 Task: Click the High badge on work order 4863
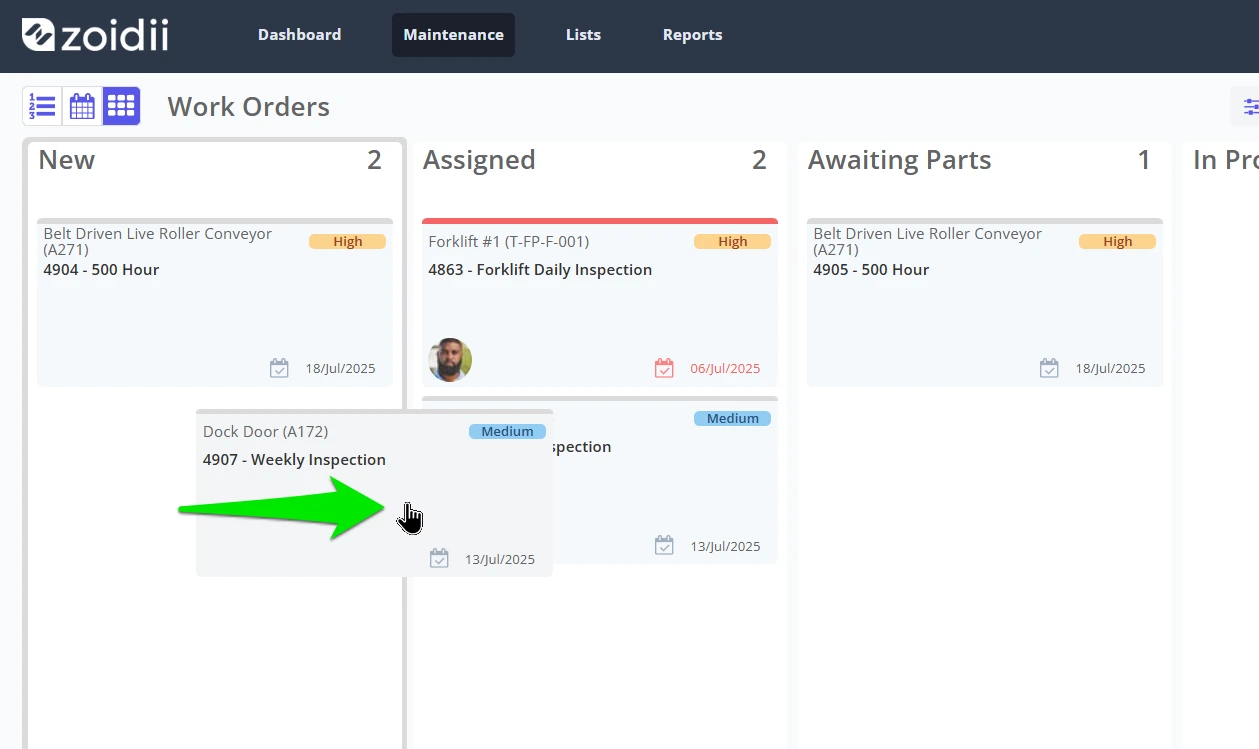point(732,241)
